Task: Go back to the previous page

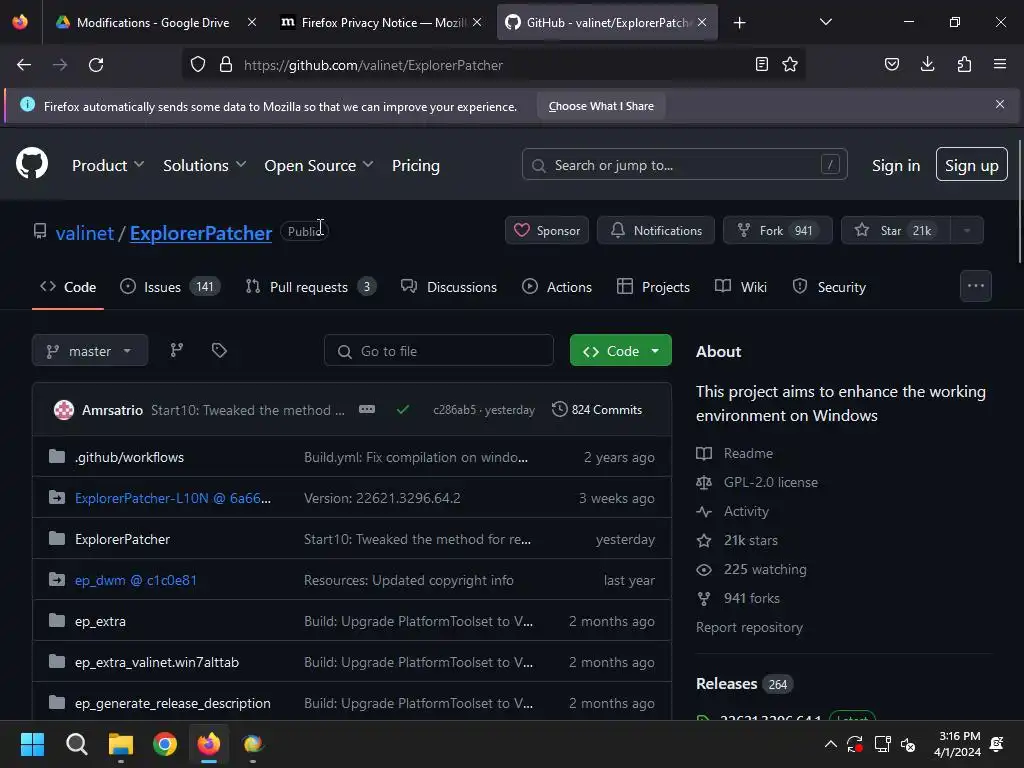Action: [x=24, y=65]
